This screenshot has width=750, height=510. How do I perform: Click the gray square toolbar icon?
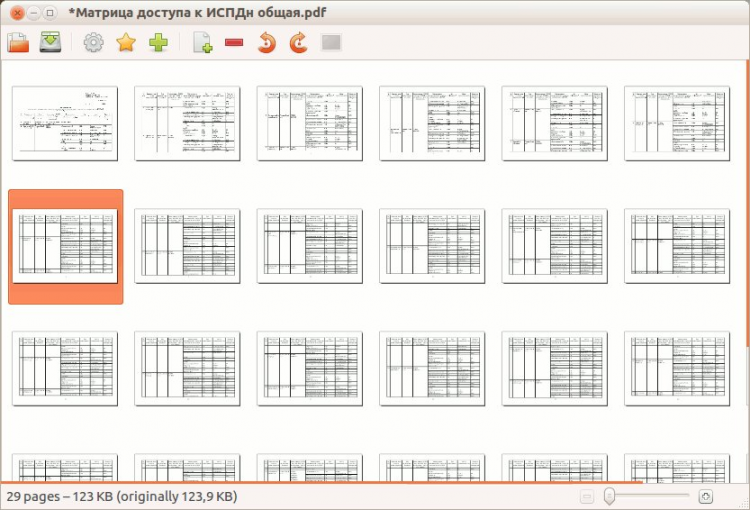pyautogui.click(x=331, y=42)
